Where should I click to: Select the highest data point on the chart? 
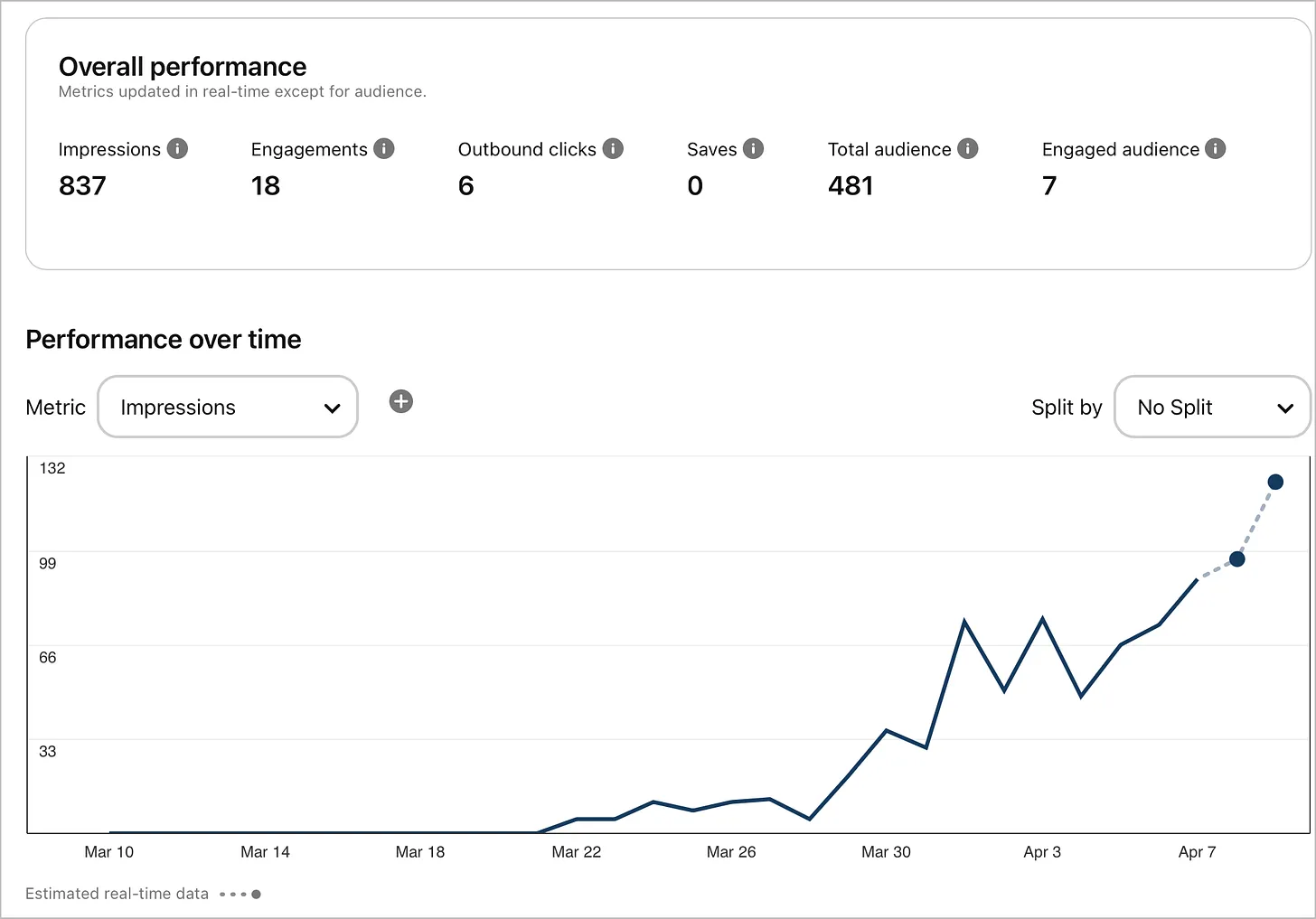pos(1275,482)
